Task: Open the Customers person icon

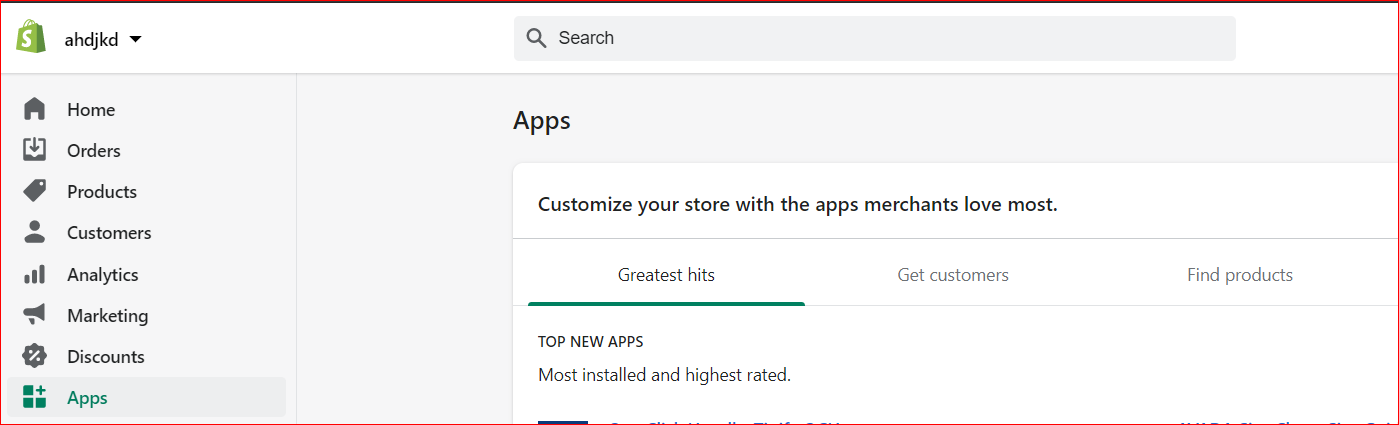Action: 35,232
